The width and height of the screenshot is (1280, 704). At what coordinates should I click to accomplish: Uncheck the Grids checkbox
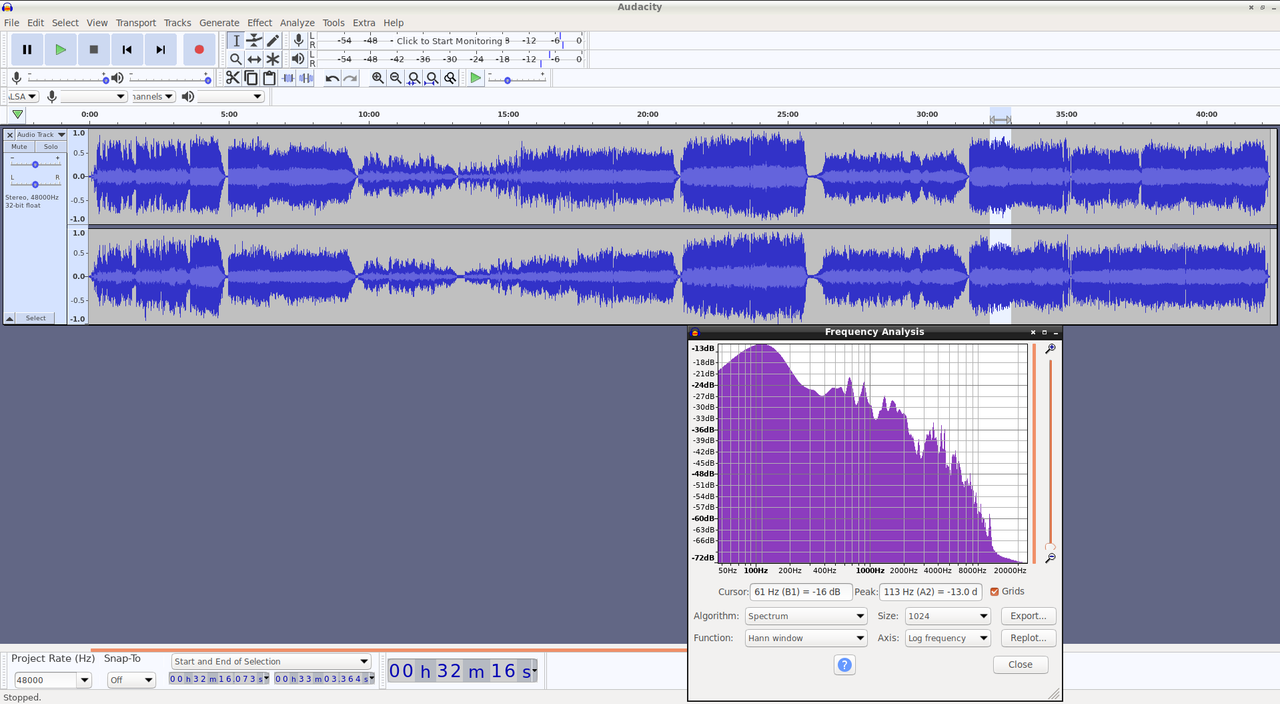tap(994, 592)
